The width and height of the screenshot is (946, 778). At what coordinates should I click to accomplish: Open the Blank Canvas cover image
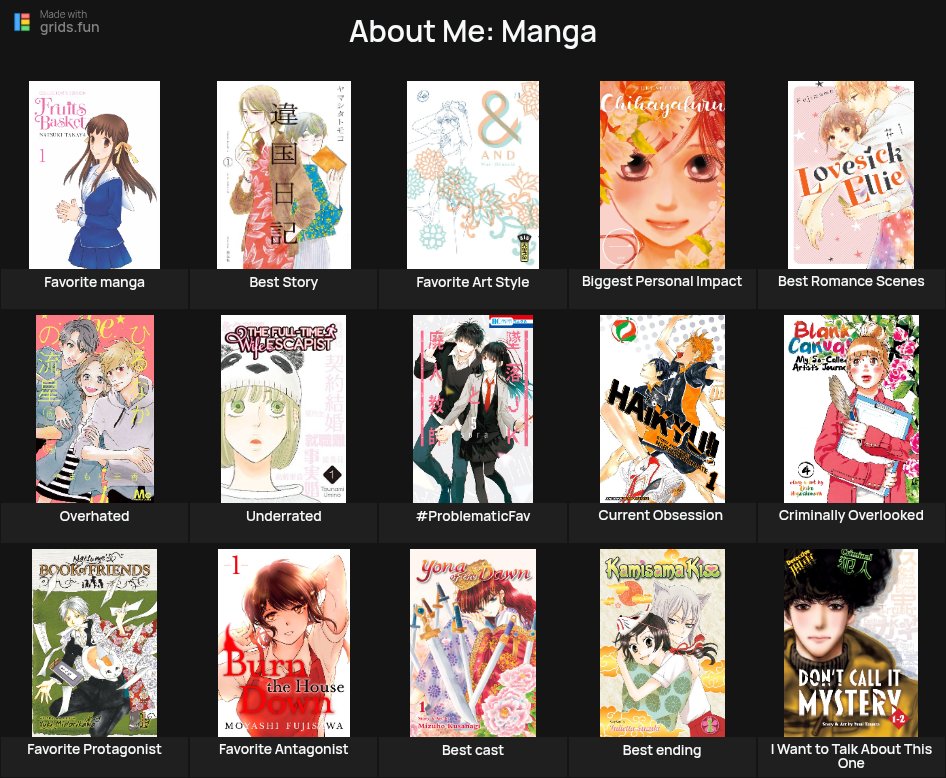[850, 408]
